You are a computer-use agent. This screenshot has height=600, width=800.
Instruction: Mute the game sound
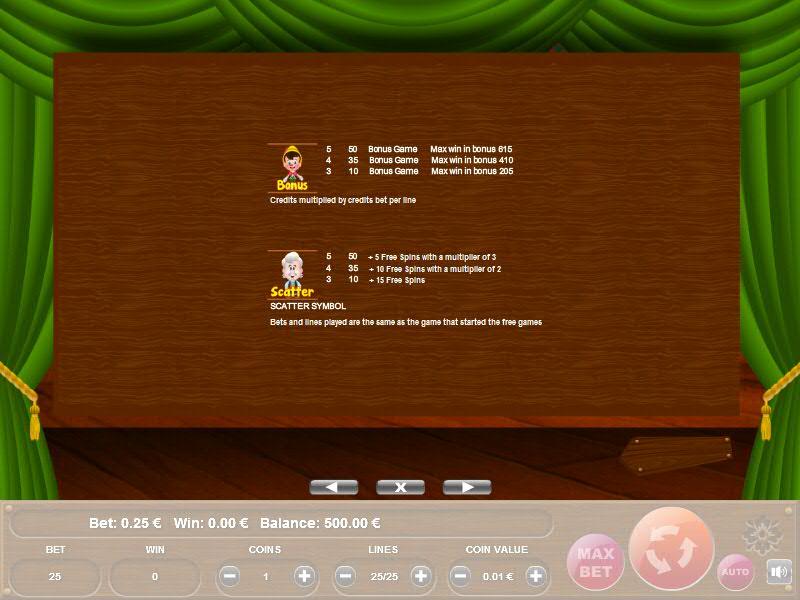tap(779, 572)
